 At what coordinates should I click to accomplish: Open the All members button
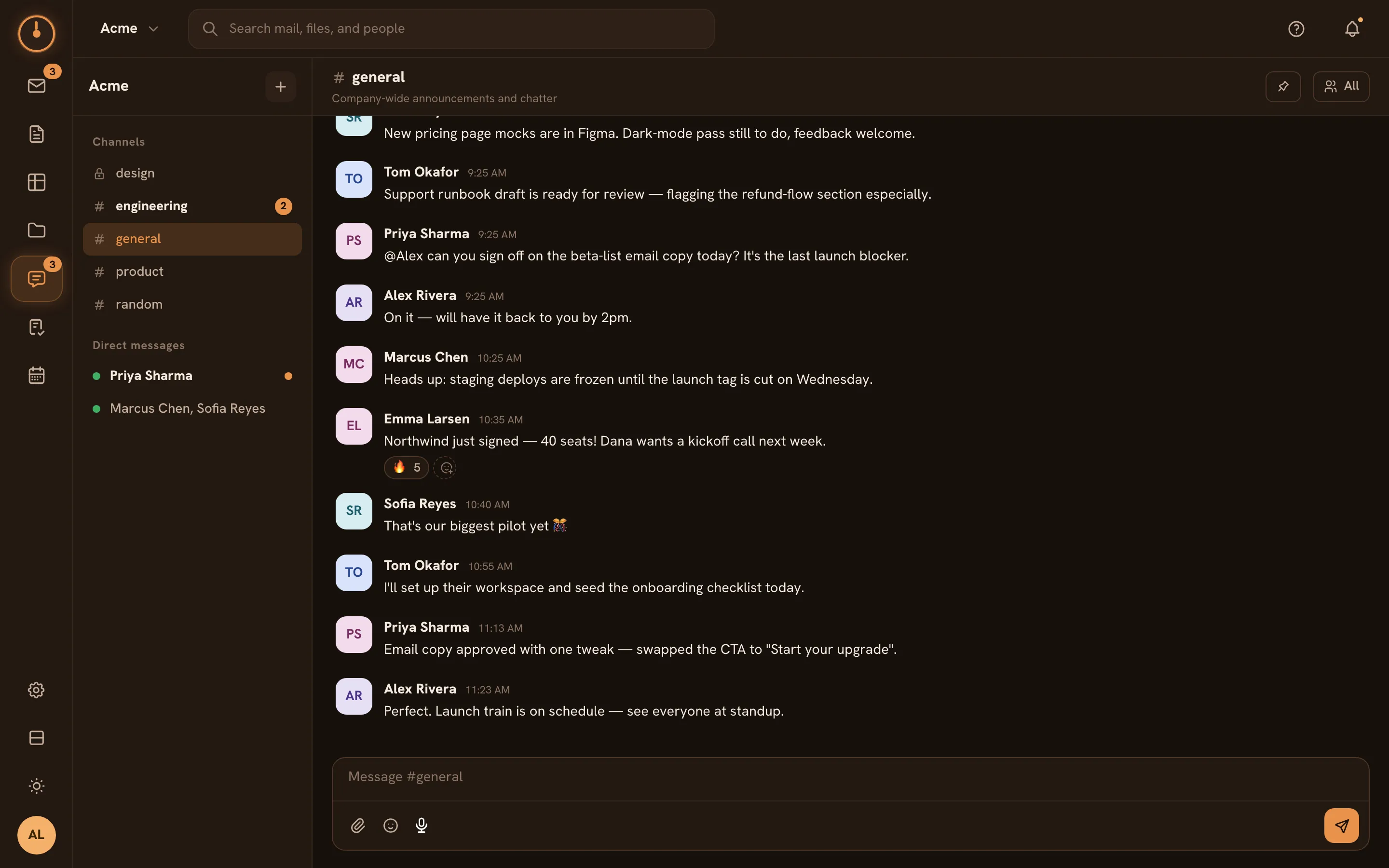tap(1340, 86)
